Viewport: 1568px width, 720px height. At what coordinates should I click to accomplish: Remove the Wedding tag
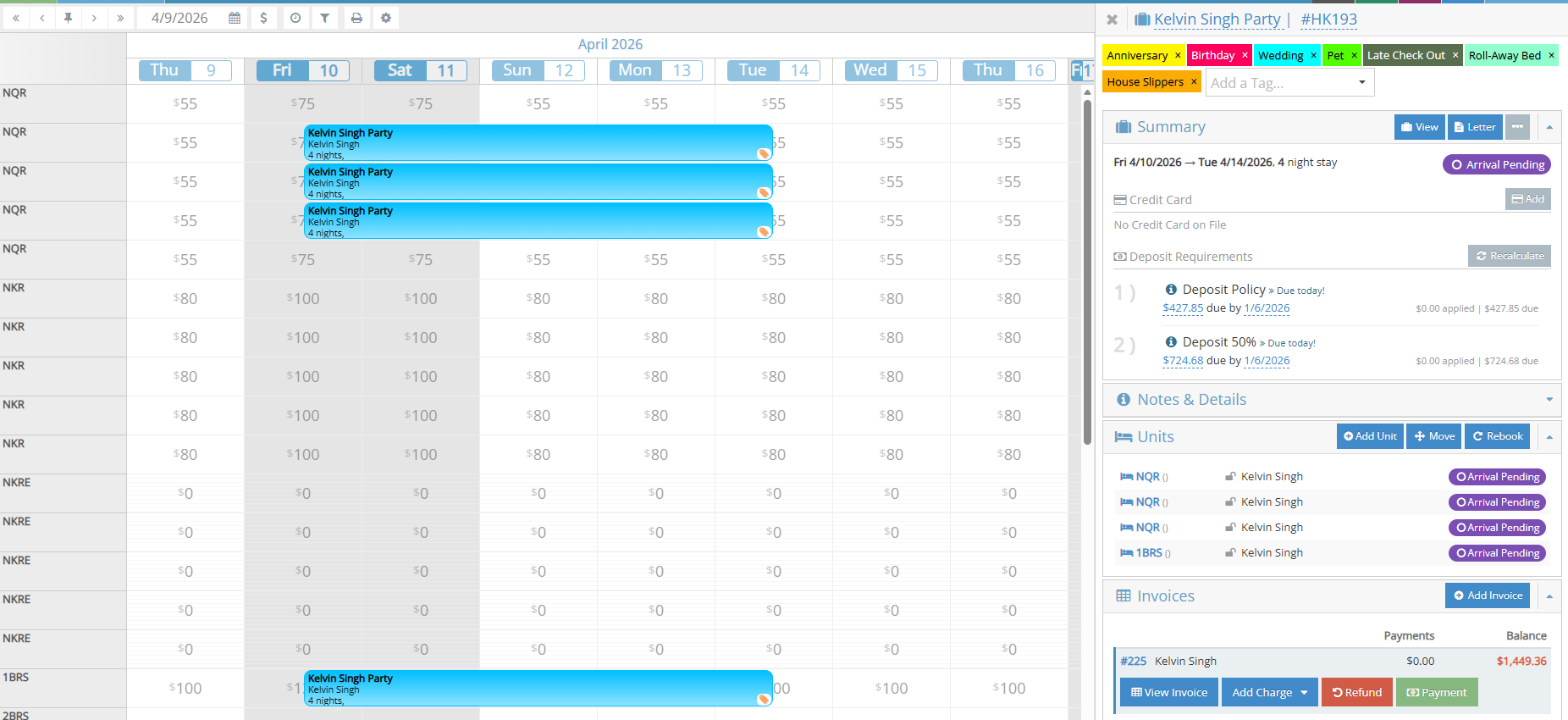click(1313, 56)
